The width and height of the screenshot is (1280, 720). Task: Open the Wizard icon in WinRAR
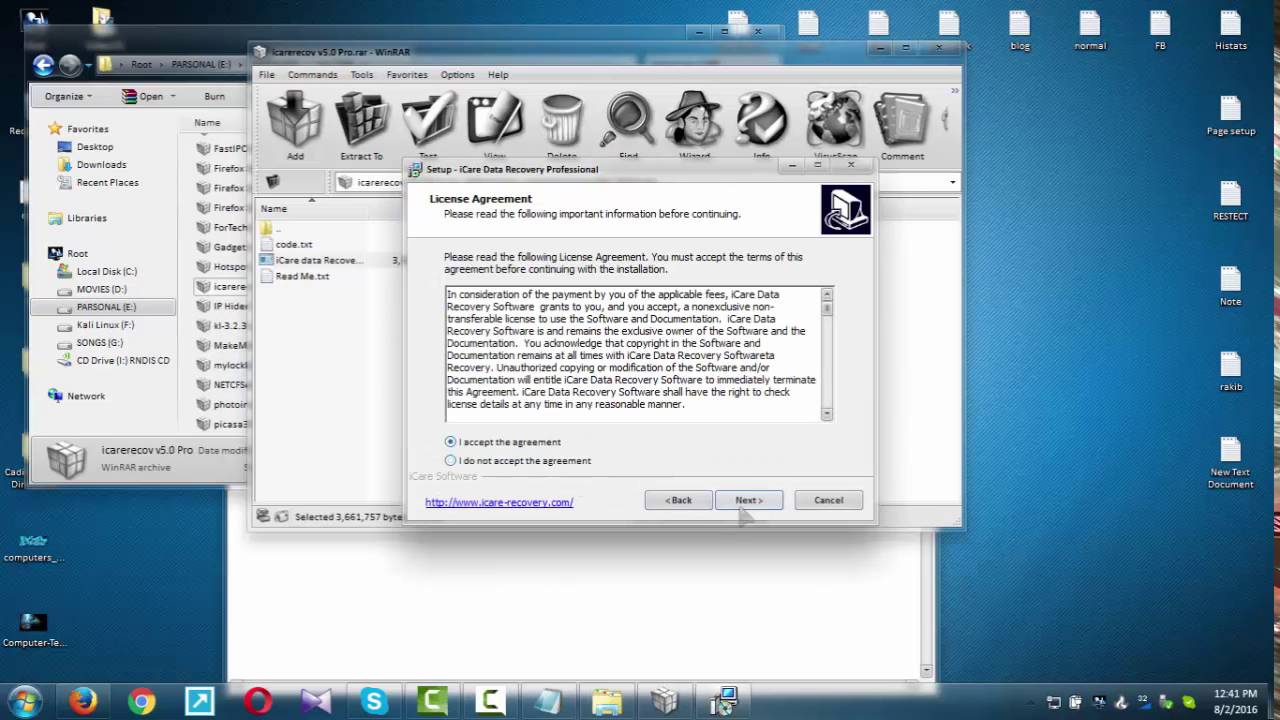tap(695, 125)
